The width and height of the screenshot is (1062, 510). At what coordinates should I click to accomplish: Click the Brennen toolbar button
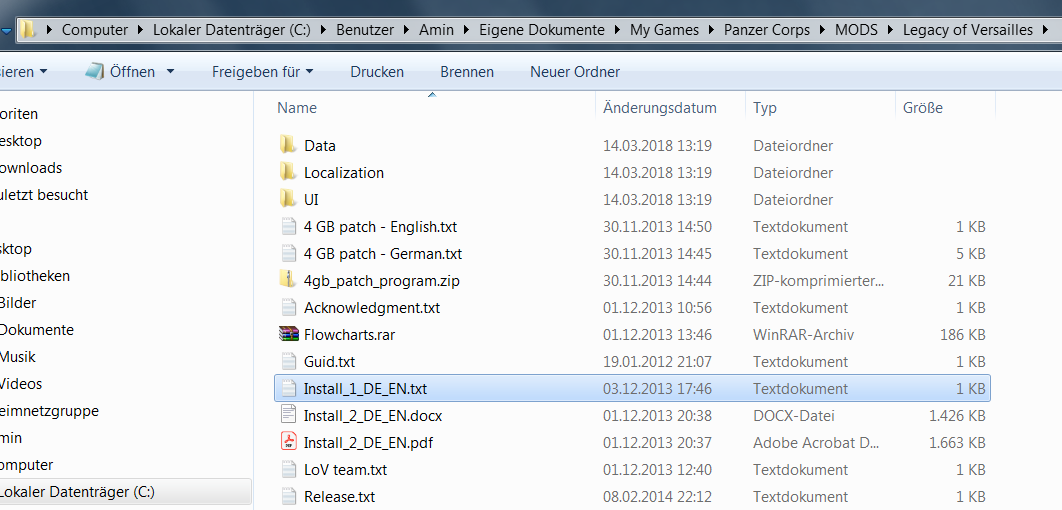click(x=467, y=72)
